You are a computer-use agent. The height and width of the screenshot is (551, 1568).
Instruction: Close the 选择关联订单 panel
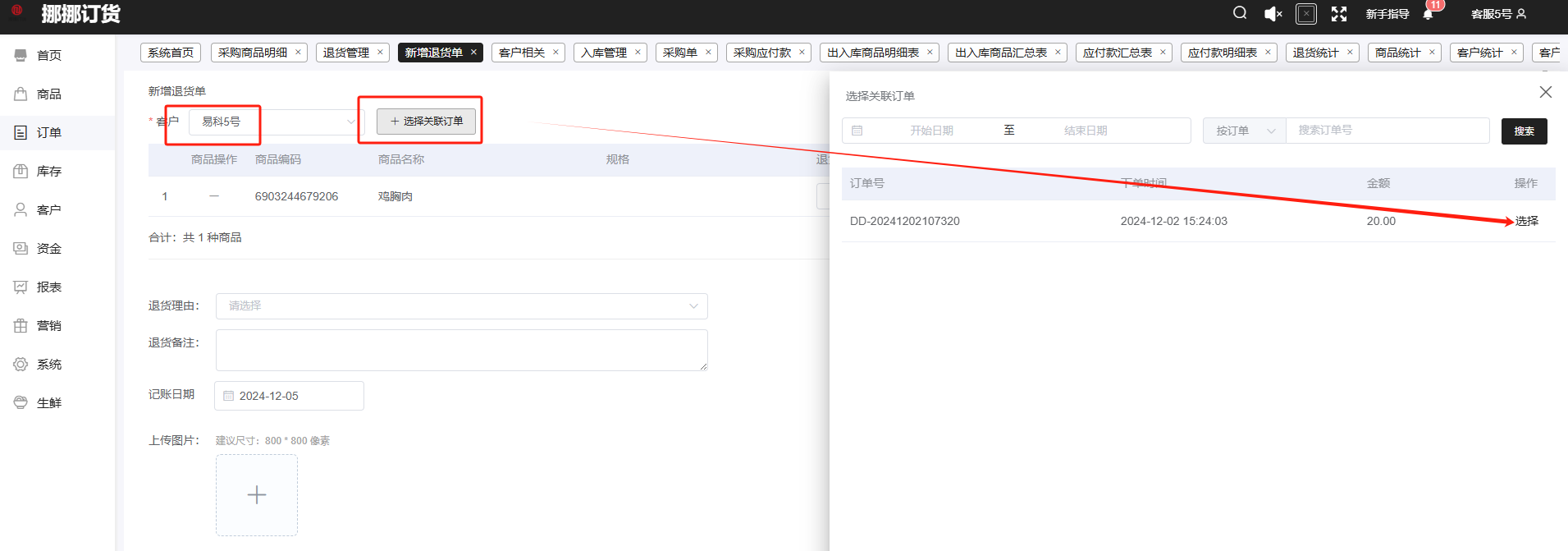(x=1545, y=92)
